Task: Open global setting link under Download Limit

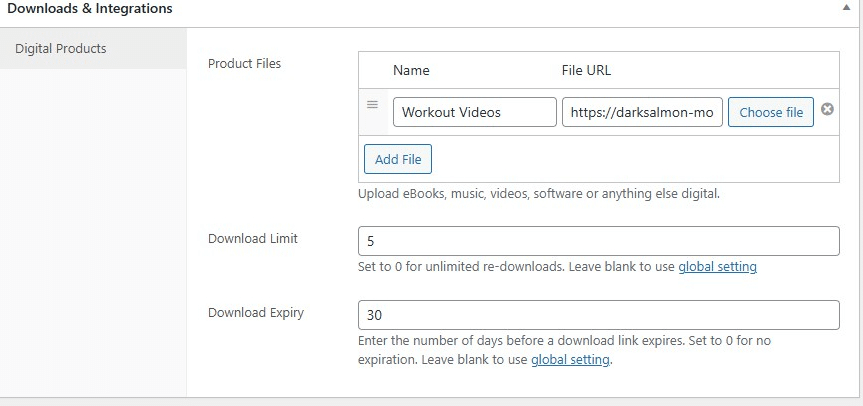Action: pos(717,267)
